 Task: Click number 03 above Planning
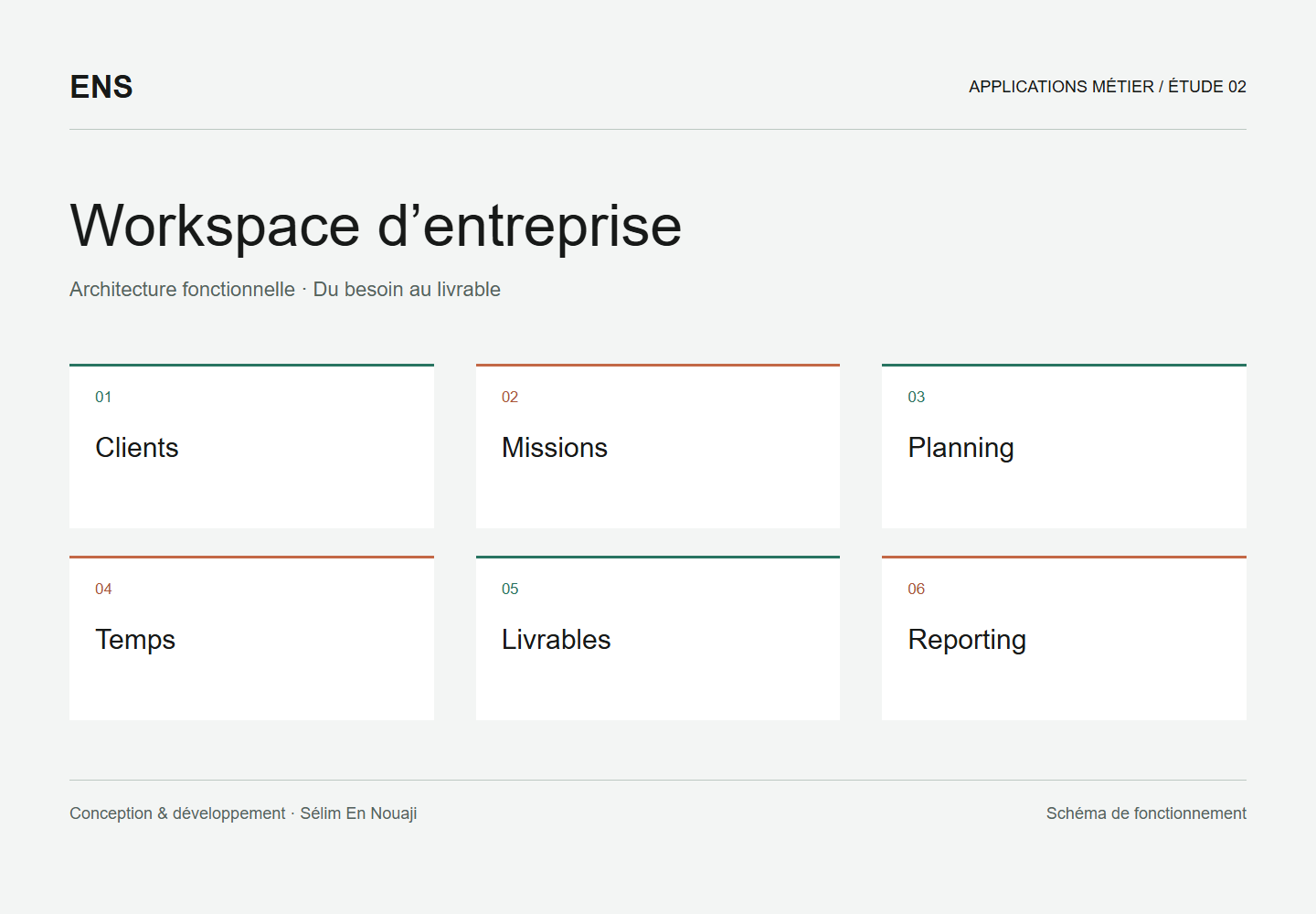917,397
